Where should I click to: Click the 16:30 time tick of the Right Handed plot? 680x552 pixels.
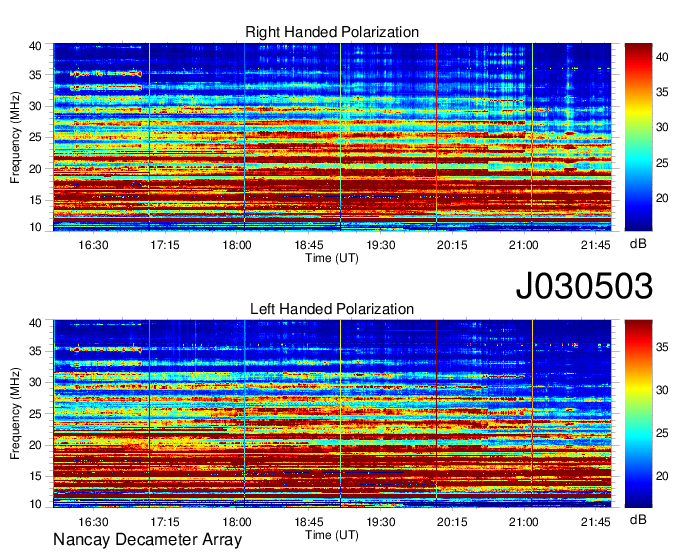(93, 245)
